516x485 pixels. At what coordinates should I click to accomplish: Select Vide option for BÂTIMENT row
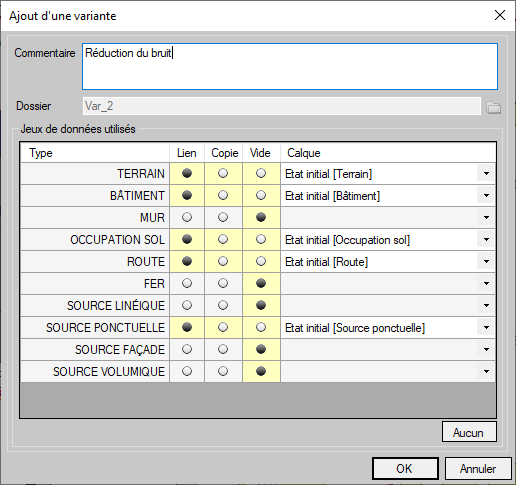tap(261, 195)
